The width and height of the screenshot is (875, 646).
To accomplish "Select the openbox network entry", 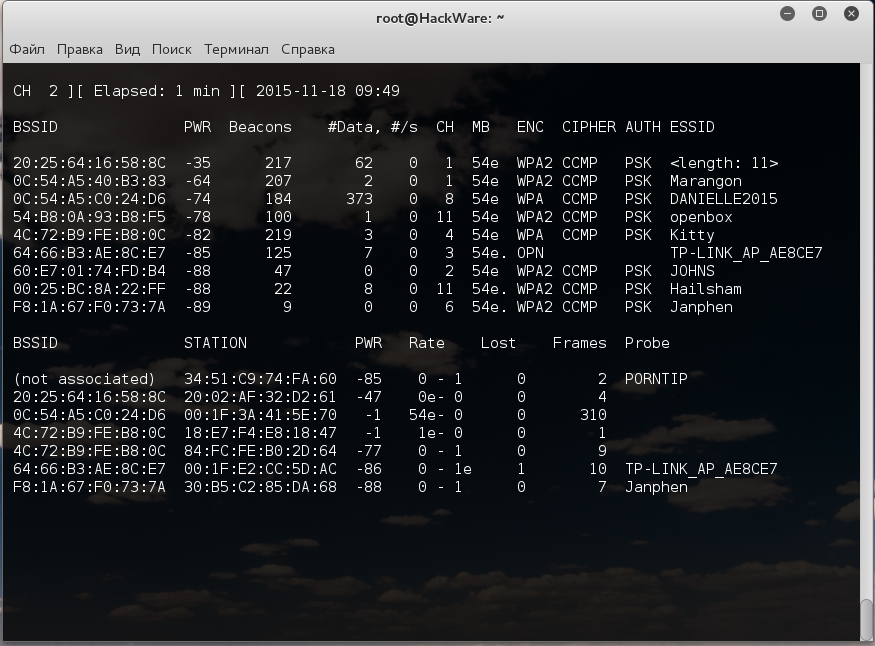I will click(701, 217).
